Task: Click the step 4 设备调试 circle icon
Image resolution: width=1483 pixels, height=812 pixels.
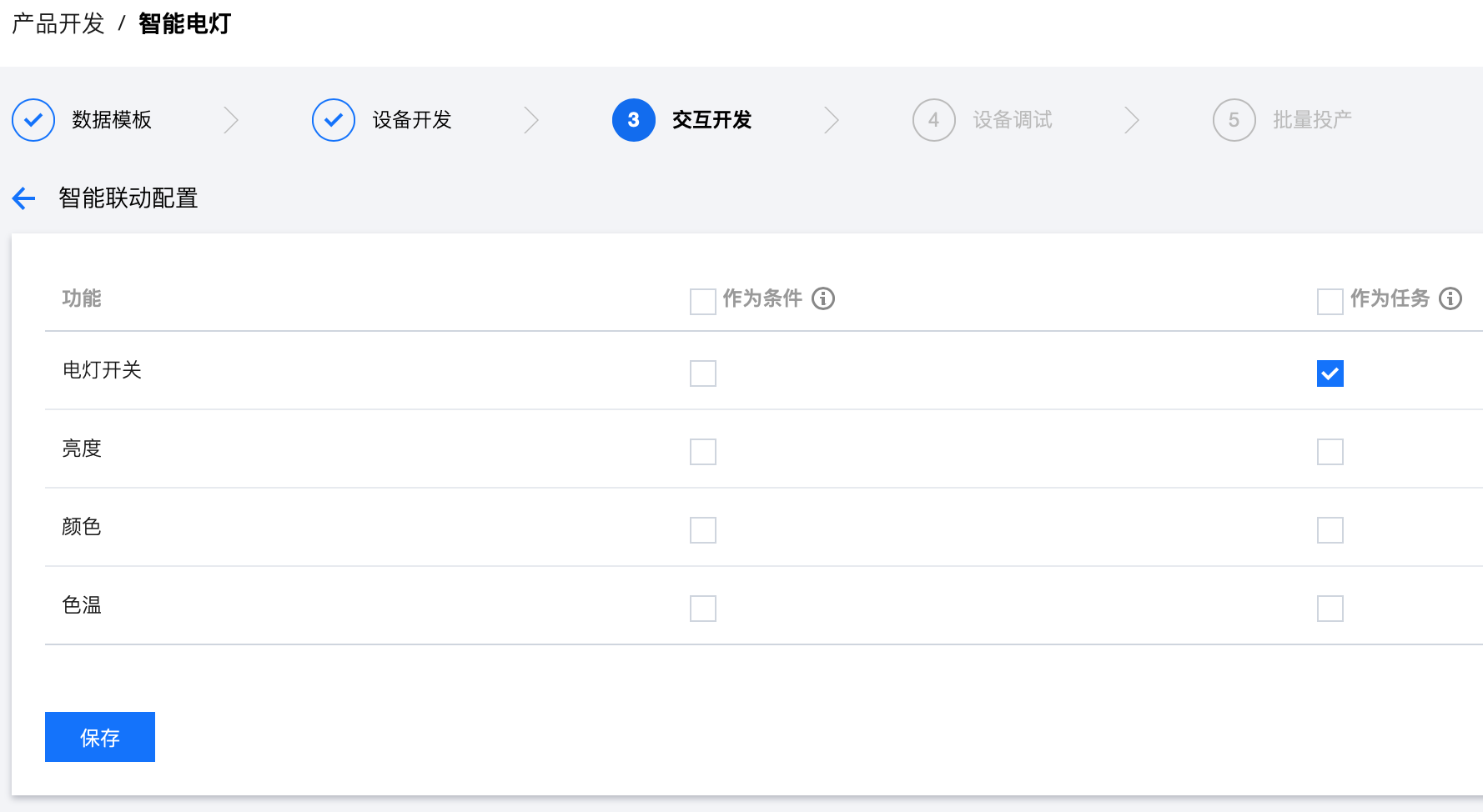Action: click(x=934, y=120)
